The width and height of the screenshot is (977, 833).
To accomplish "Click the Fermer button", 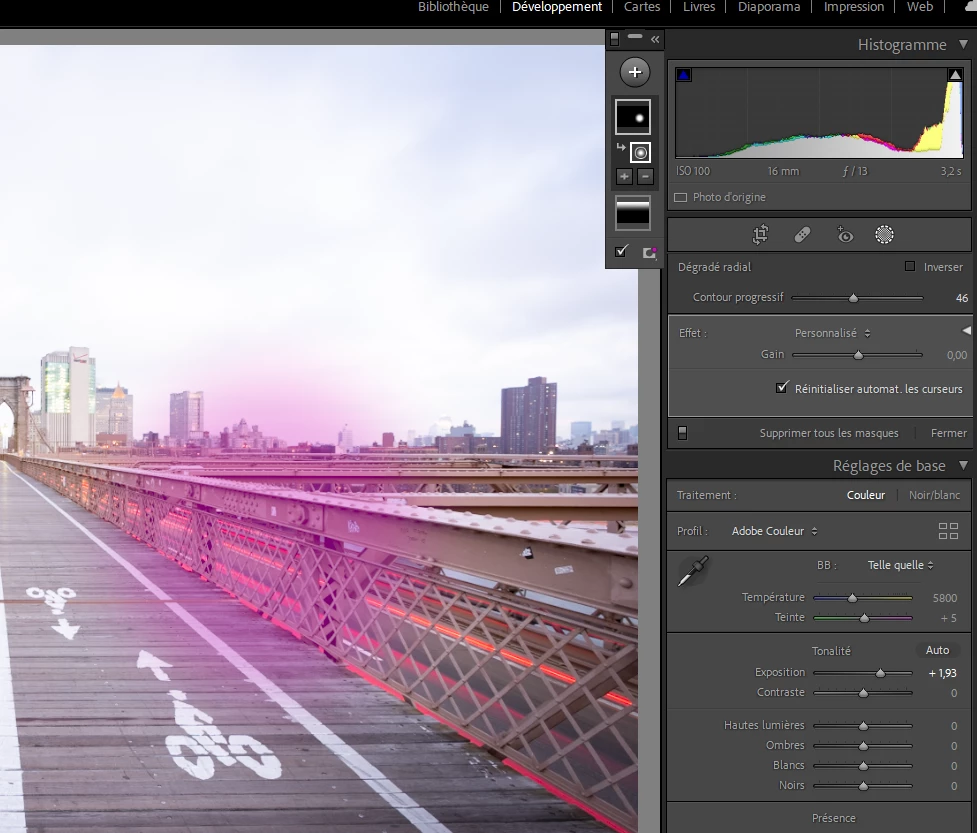I will pyautogui.click(x=948, y=434).
